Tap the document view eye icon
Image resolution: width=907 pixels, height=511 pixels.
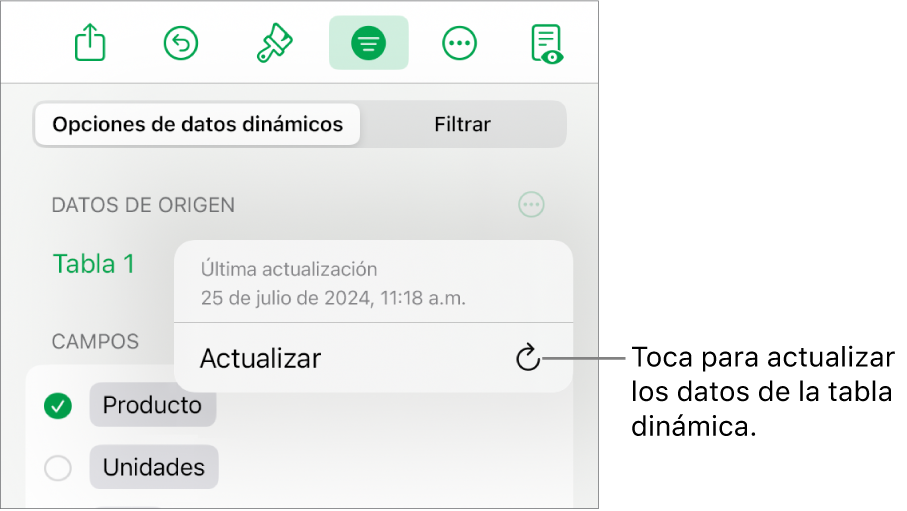(x=547, y=43)
